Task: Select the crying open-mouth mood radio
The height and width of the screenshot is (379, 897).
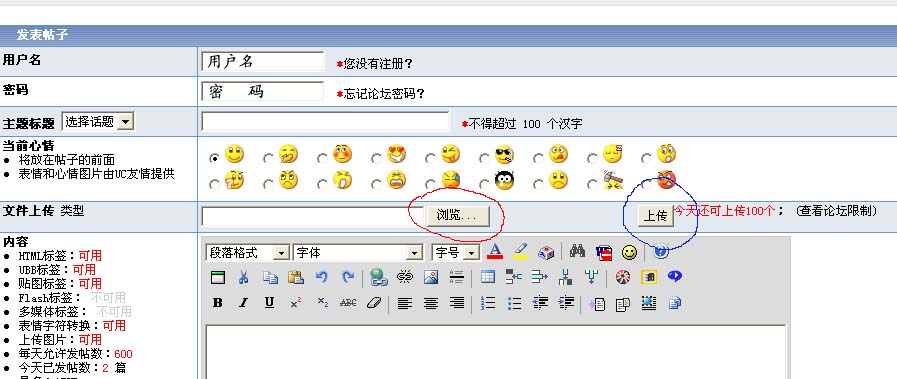Action: 376,185
